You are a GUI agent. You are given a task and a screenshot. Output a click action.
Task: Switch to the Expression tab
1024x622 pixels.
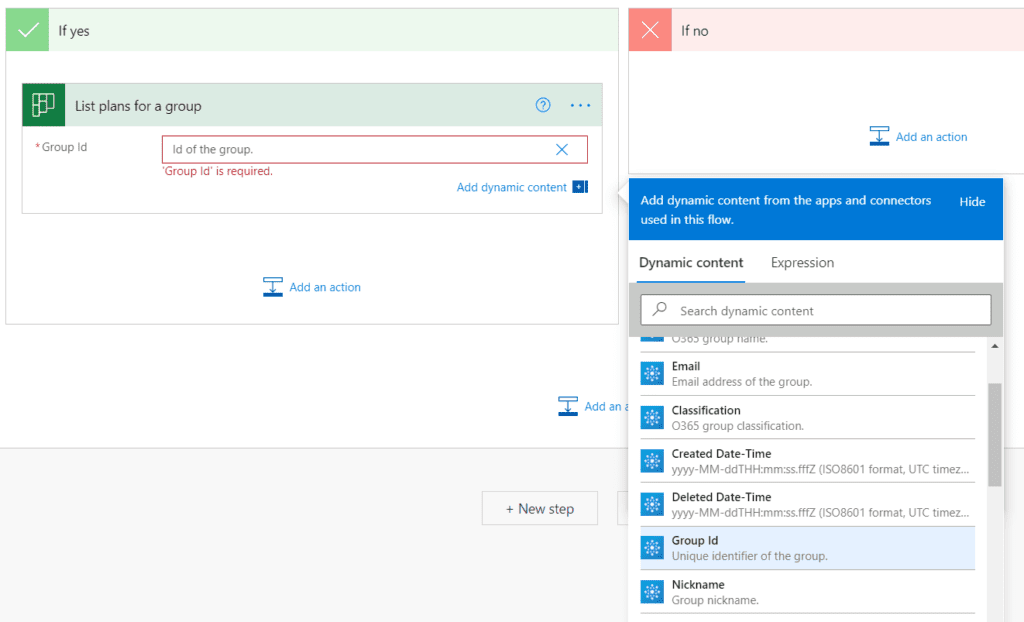coord(802,263)
